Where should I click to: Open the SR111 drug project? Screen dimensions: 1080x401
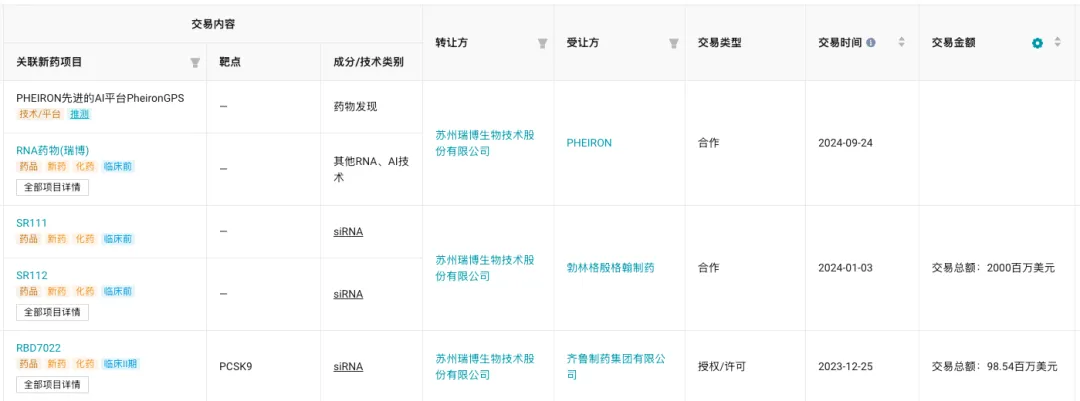coord(31,222)
